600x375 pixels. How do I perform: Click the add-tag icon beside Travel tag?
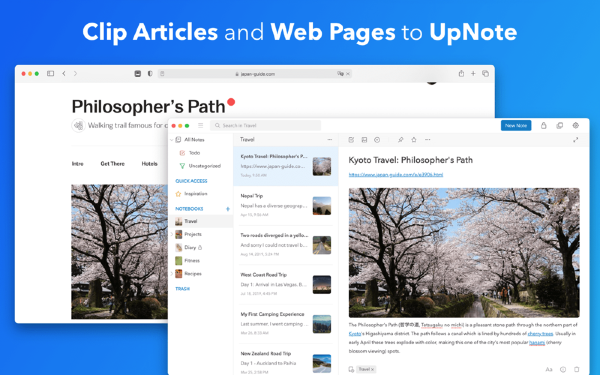pos(351,369)
